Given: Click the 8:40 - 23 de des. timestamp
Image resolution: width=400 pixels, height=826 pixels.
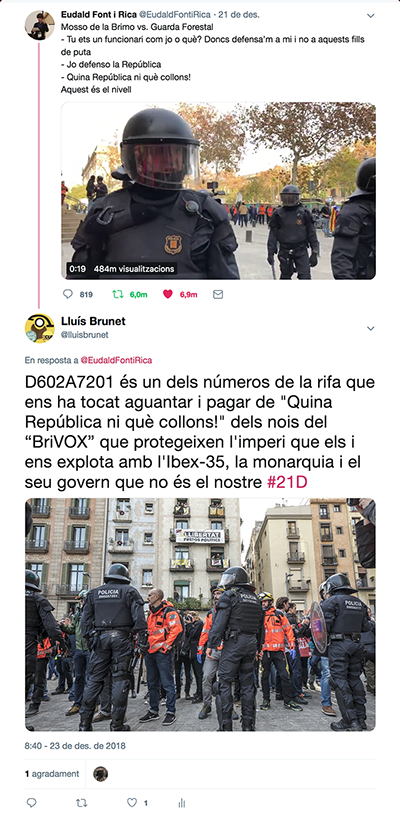Looking at the screenshot, I should (75, 746).
